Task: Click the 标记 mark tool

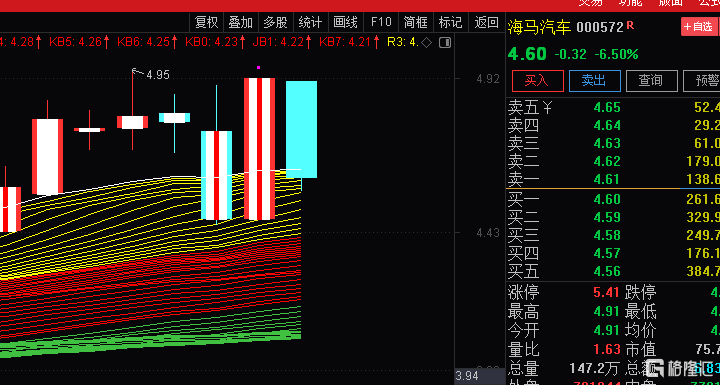Action: coord(450,22)
